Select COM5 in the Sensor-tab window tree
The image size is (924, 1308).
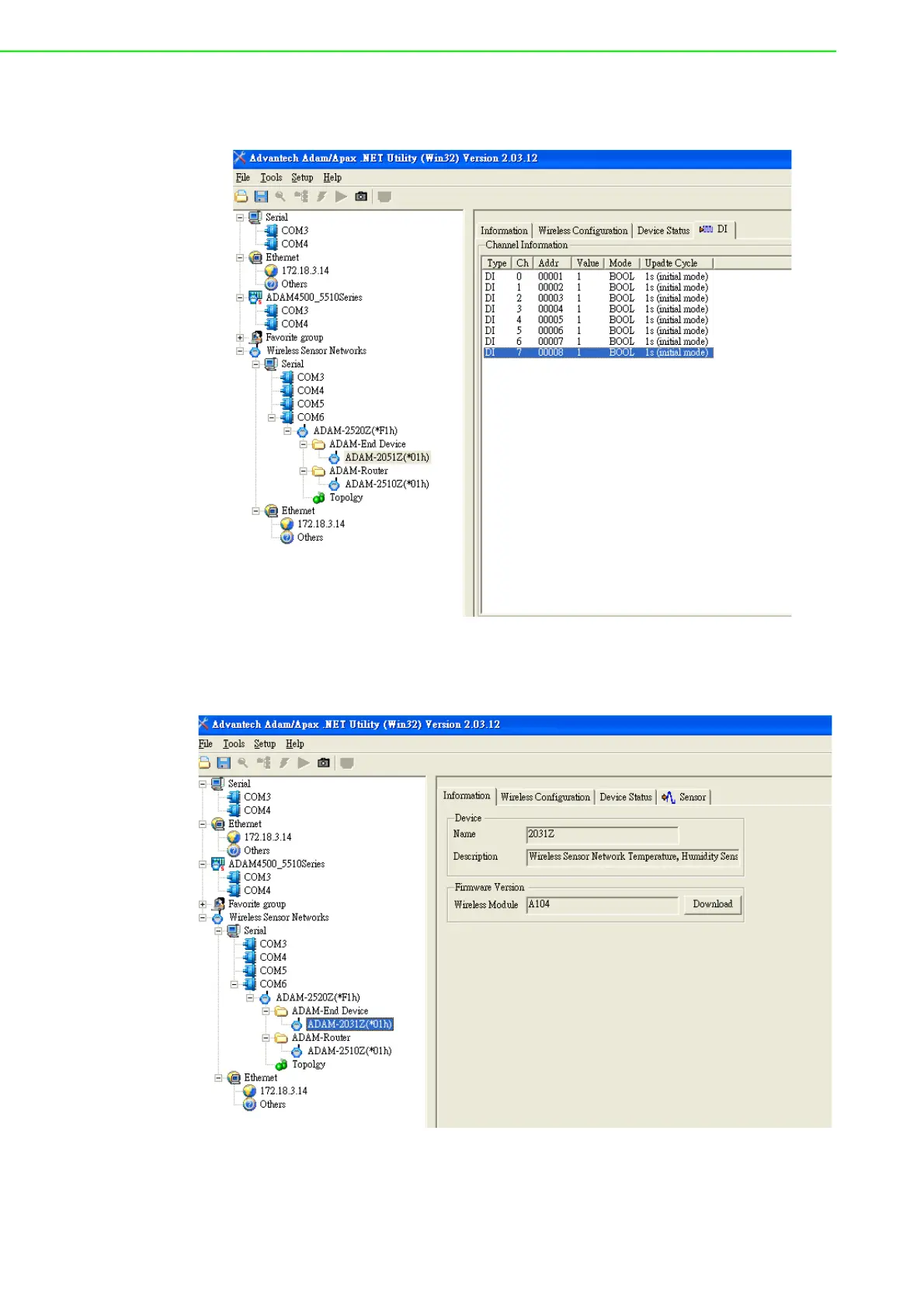[x=273, y=971]
